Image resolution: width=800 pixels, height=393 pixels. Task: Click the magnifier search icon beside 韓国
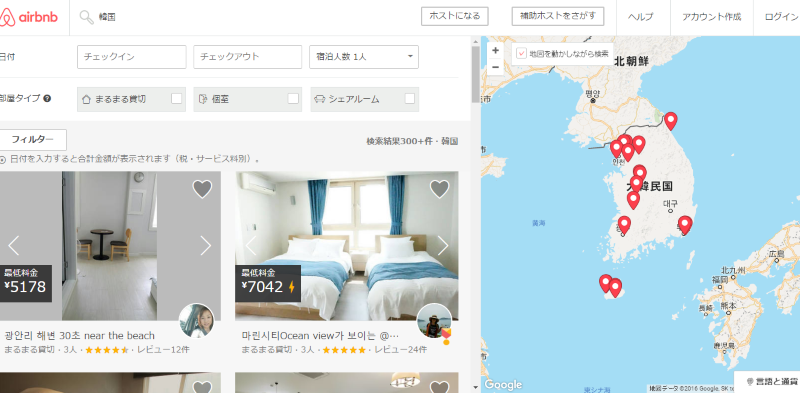(x=86, y=17)
